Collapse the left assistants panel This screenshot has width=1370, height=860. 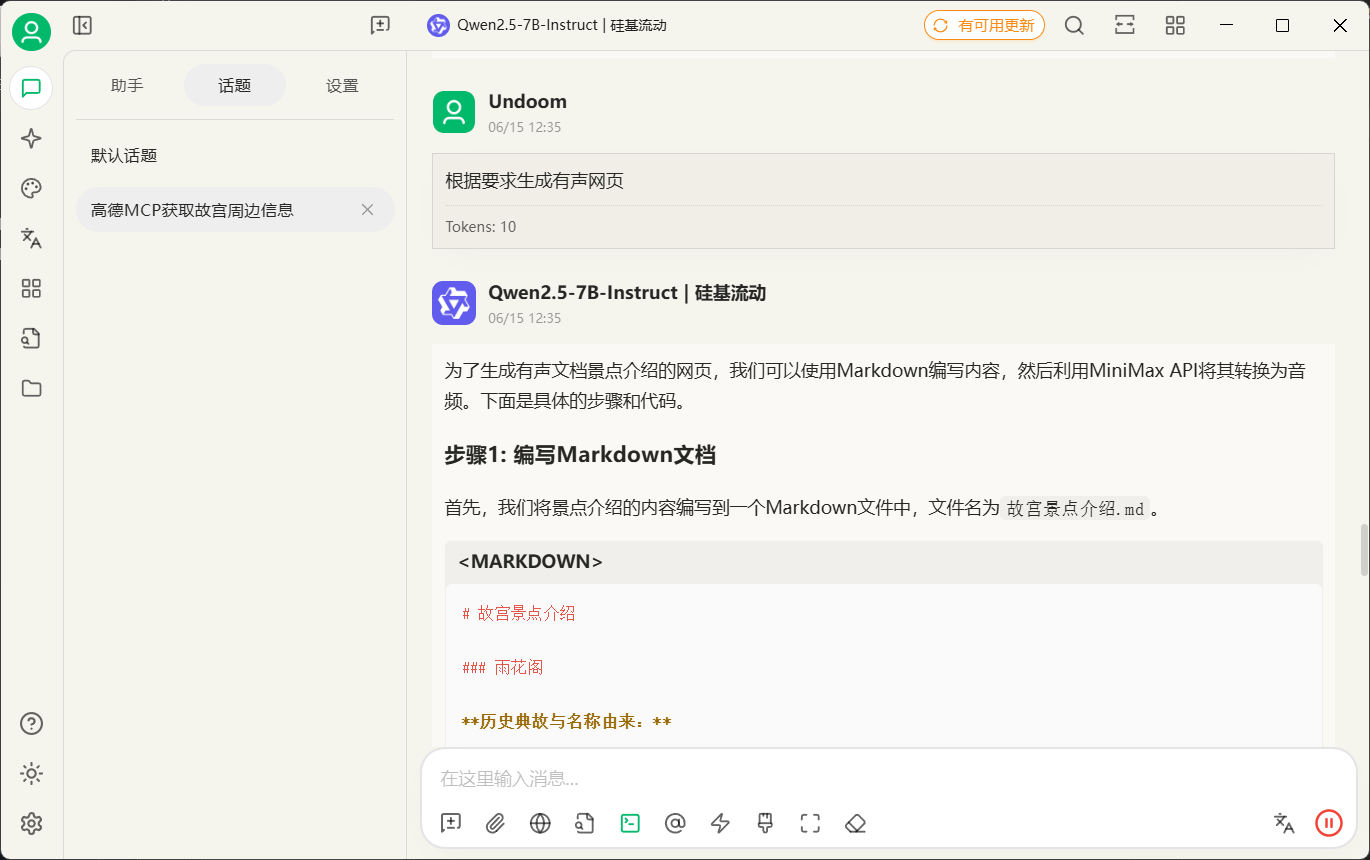pyautogui.click(x=82, y=26)
